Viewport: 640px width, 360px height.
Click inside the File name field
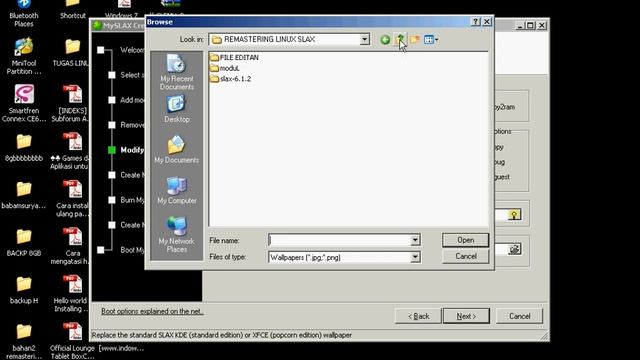pyautogui.click(x=340, y=240)
